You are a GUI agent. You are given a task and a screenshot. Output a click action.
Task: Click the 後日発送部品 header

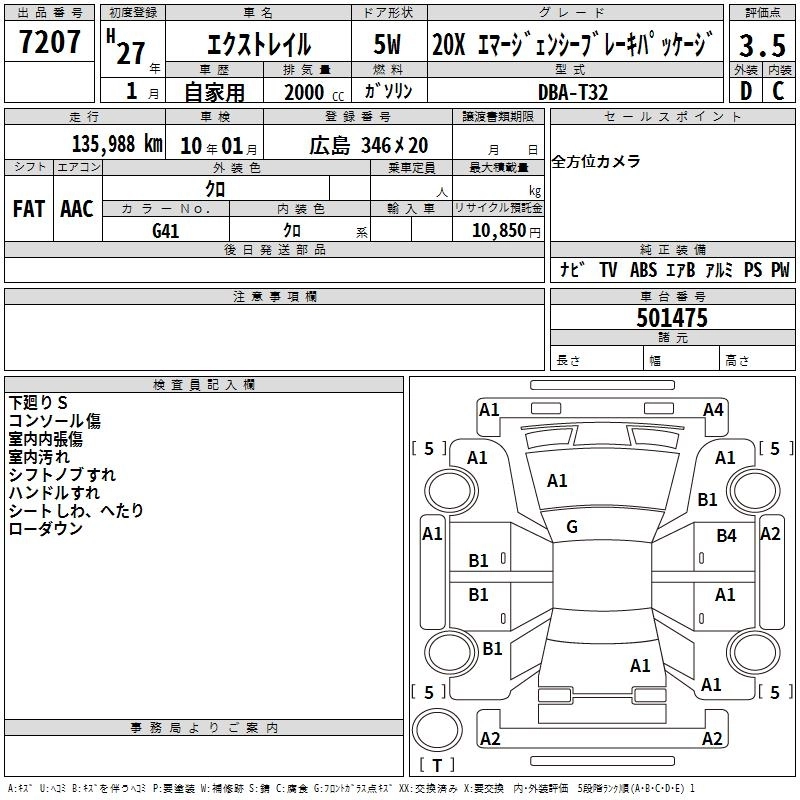274,249
